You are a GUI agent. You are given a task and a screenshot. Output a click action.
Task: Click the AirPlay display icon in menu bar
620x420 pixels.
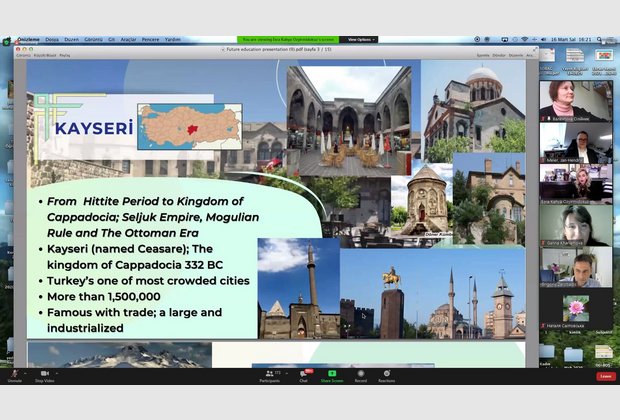505,40
